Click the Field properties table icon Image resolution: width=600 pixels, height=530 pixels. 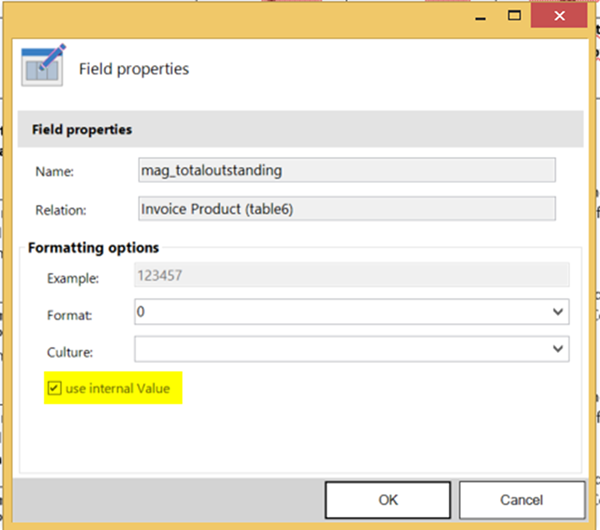[x=43, y=66]
